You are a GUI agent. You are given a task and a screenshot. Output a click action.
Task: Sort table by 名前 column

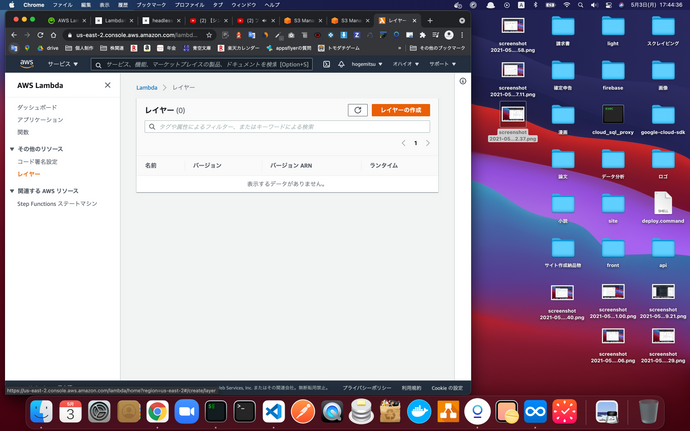pos(151,166)
